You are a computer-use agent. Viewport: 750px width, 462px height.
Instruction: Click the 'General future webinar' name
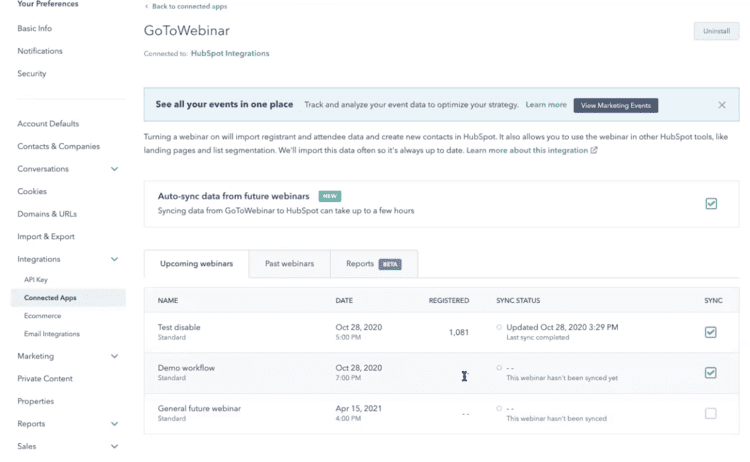point(199,408)
